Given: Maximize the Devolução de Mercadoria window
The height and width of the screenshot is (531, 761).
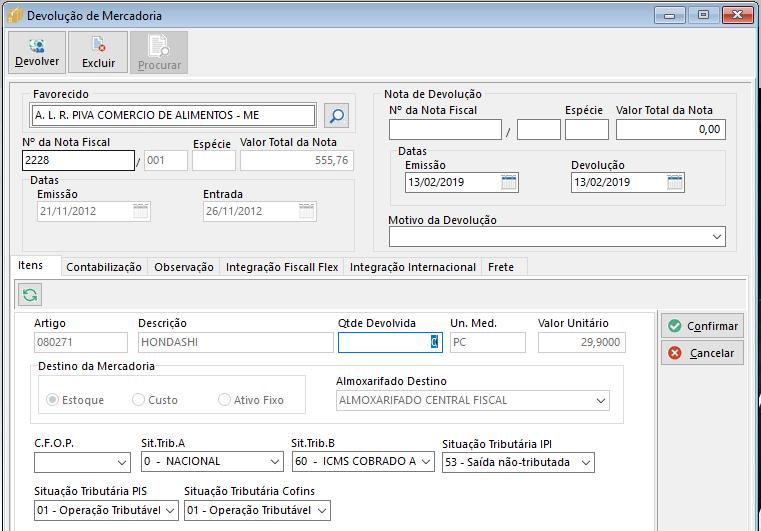Looking at the screenshot, I should point(703,15).
